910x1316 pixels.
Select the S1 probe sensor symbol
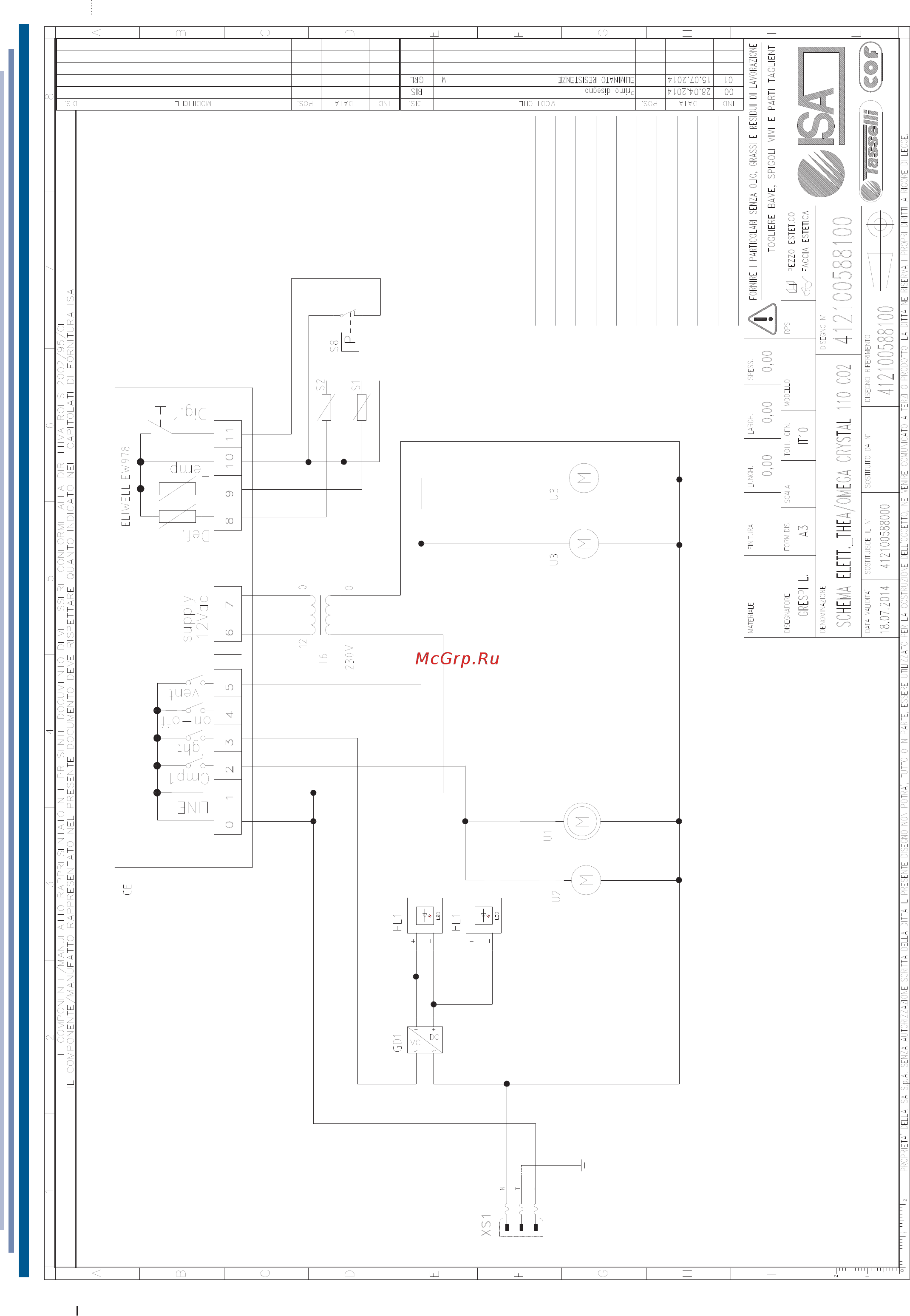(x=361, y=407)
